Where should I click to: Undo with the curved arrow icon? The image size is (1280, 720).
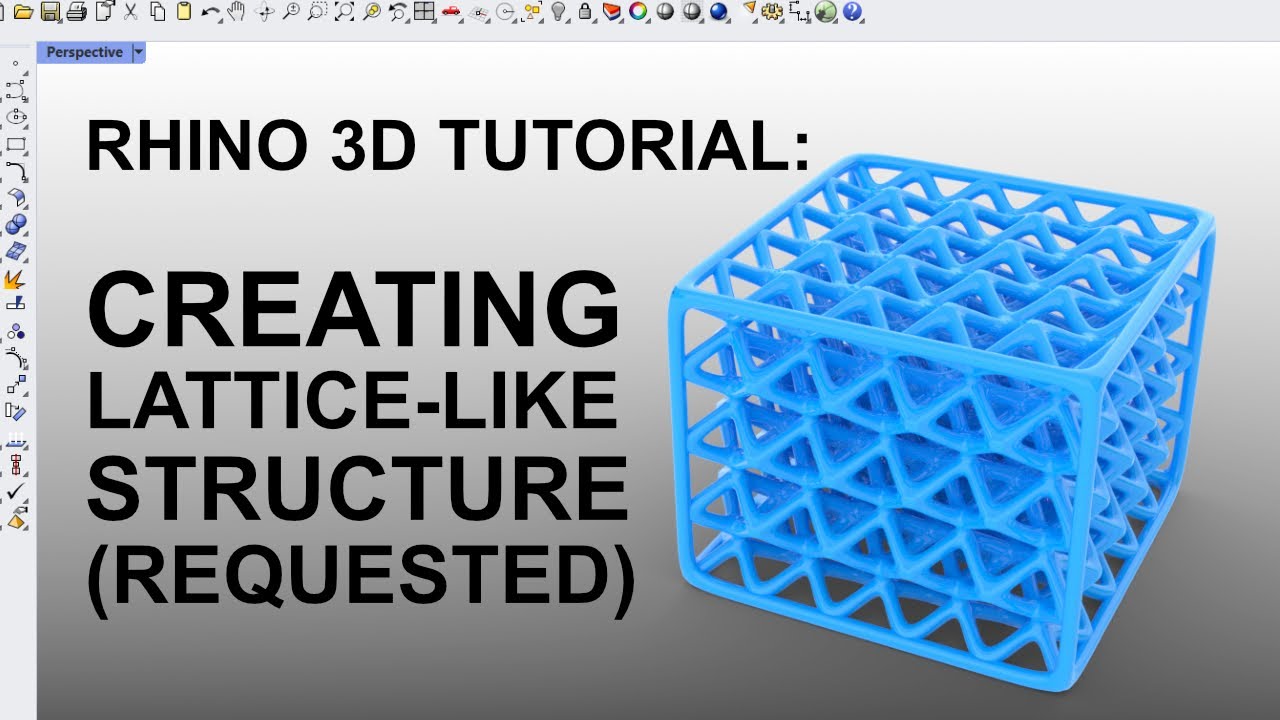[x=210, y=12]
